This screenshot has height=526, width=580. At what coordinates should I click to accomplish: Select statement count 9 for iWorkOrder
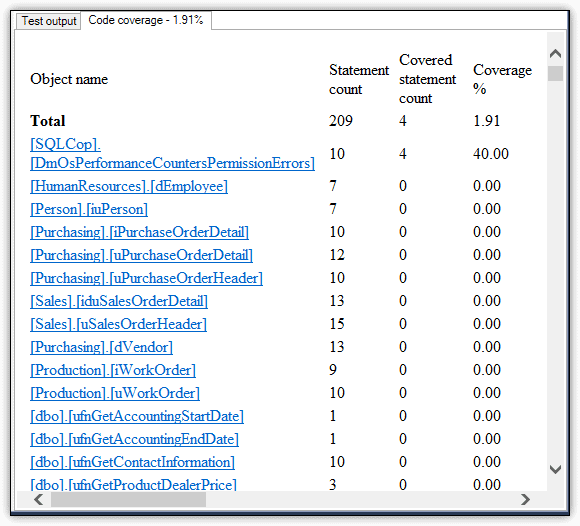(333, 370)
